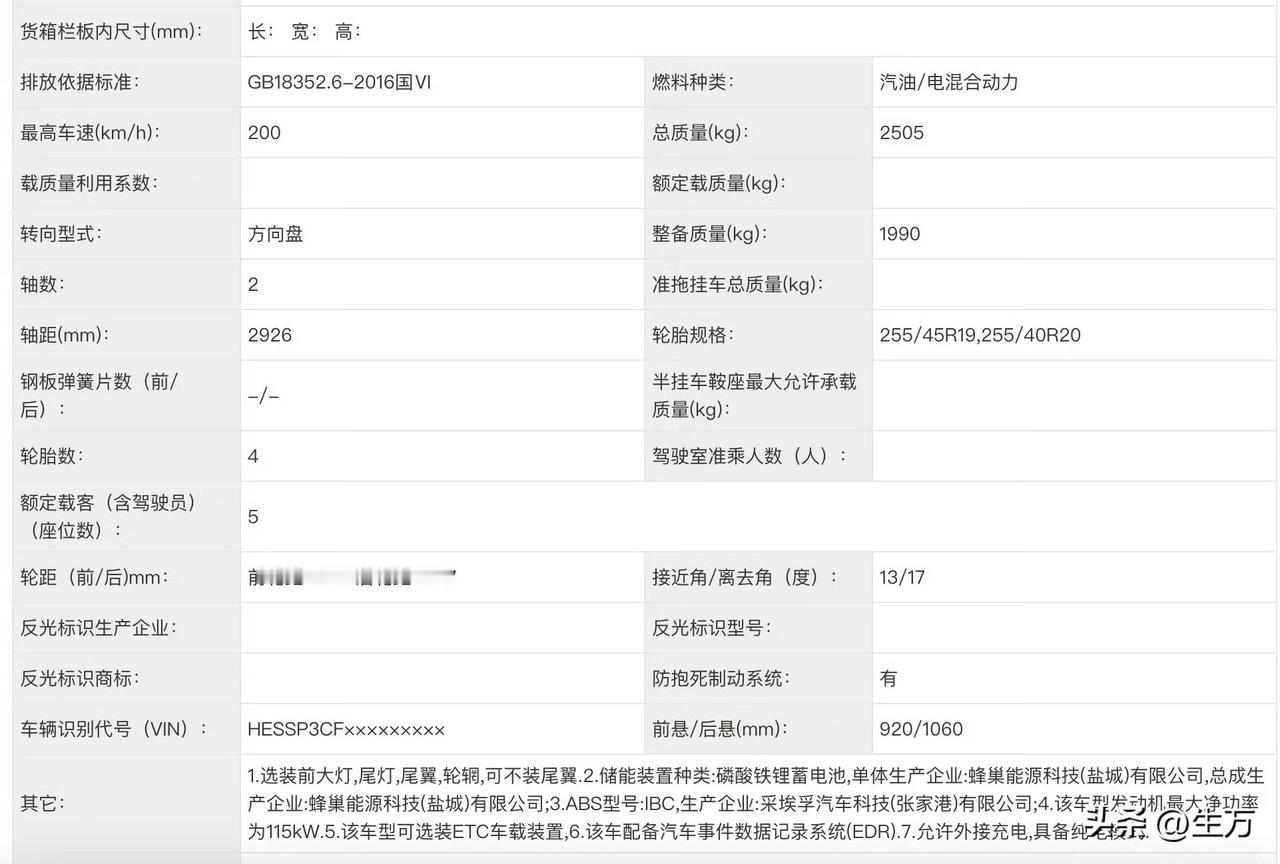
Task: Select the value "4" in the 轮胎数 row
Action: point(253,456)
